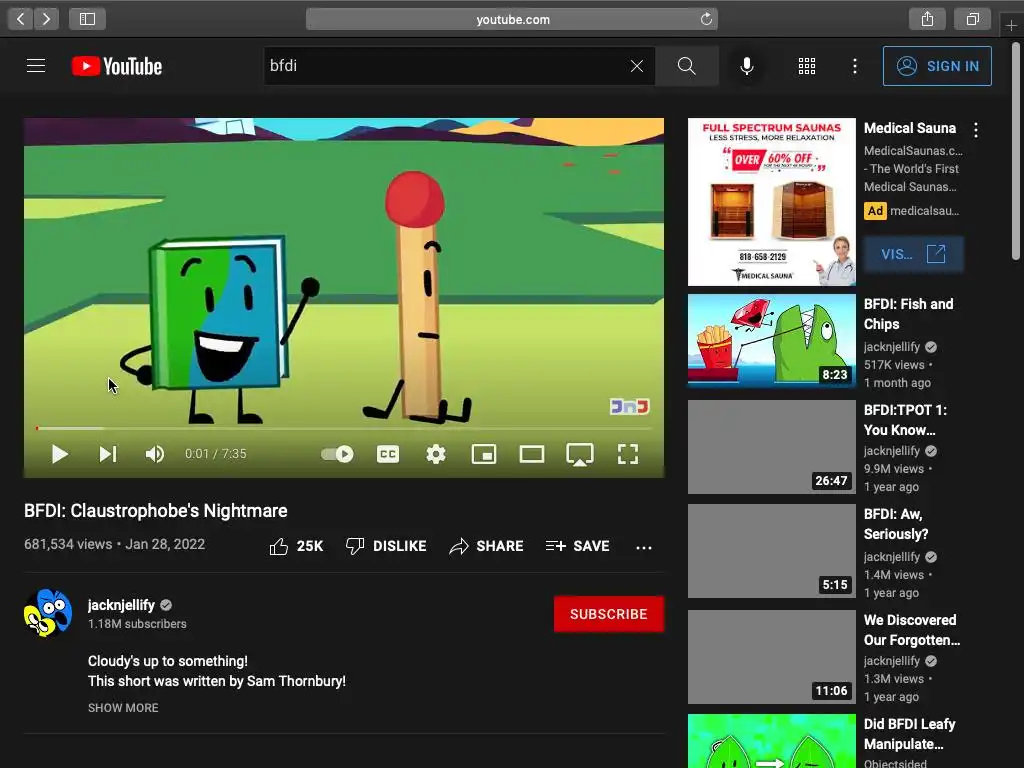Open the Medical Sauna ad thumbnail
This screenshot has height=768, width=1024.
click(771, 202)
